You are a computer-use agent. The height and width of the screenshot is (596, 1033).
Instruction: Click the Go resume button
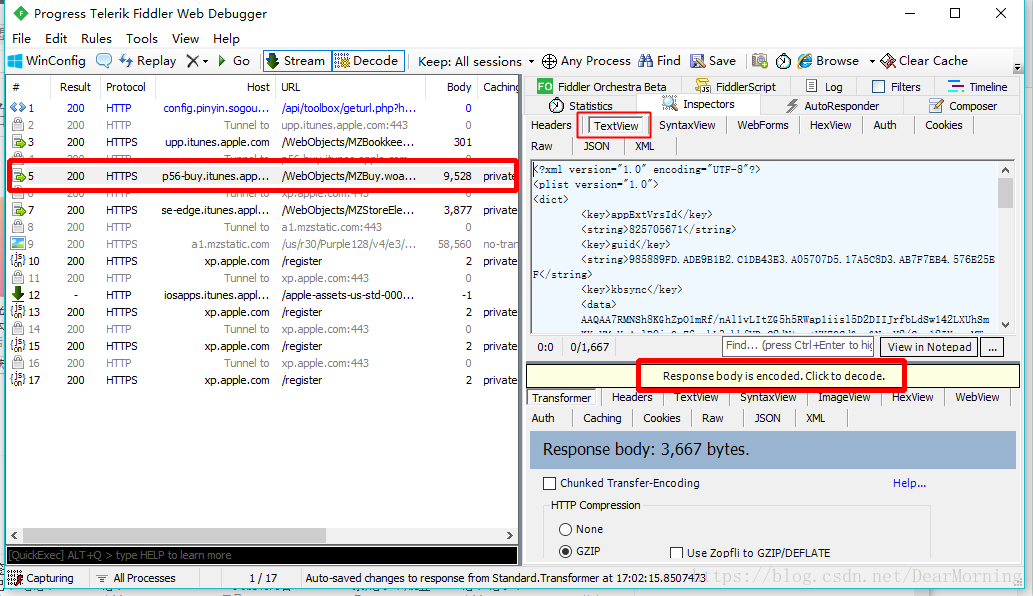[x=234, y=61]
